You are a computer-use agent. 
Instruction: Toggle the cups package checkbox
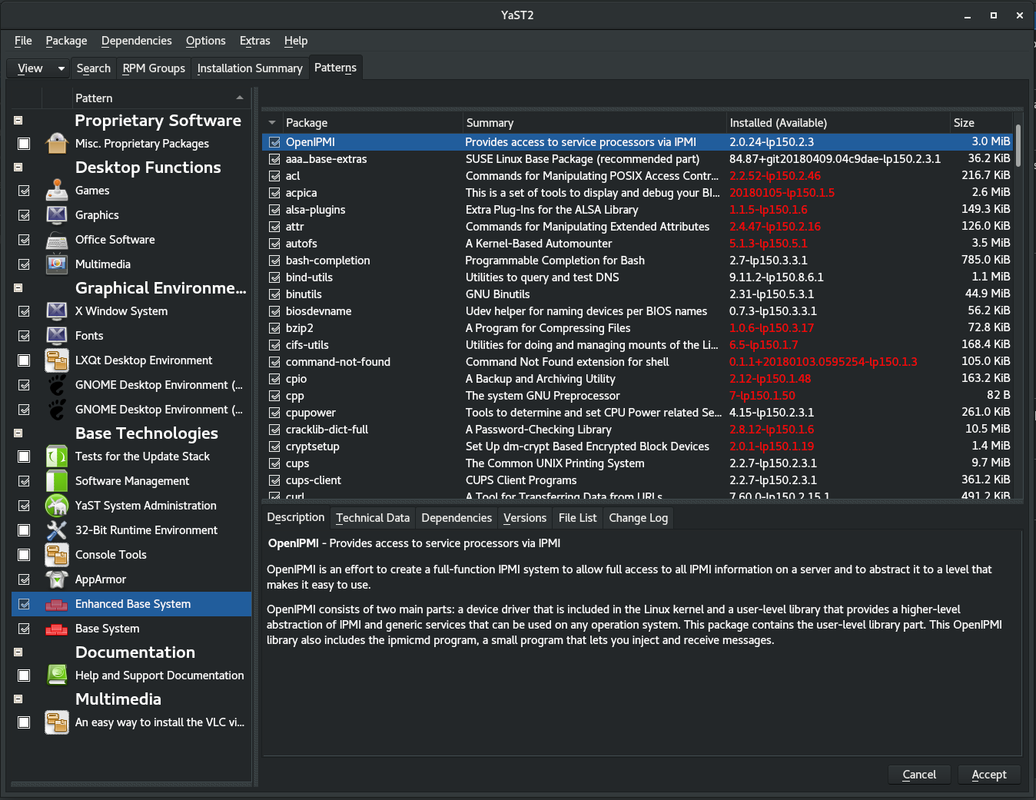274,464
